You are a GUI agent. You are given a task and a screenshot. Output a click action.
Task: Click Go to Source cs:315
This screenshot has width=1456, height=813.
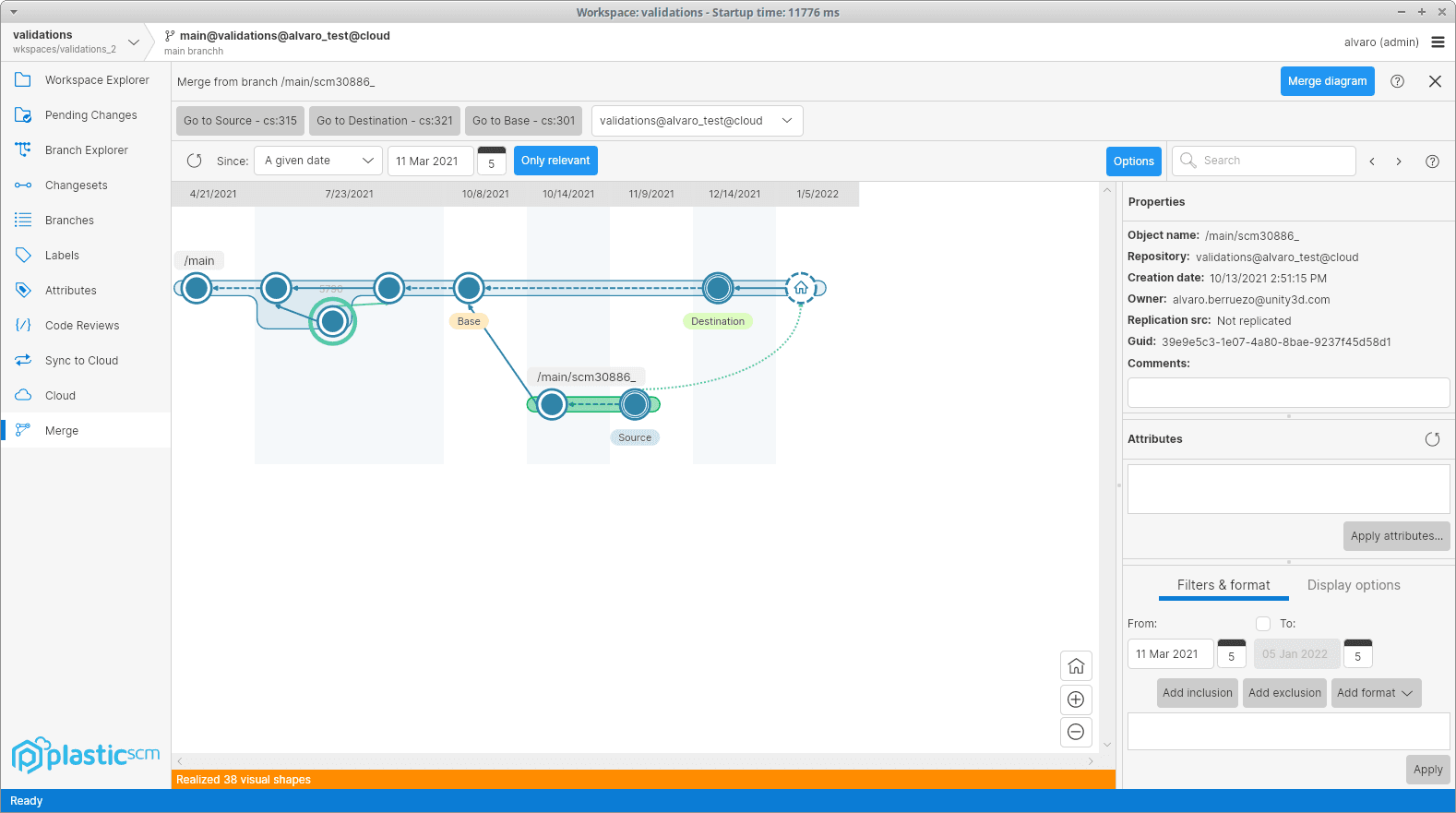pos(240,121)
